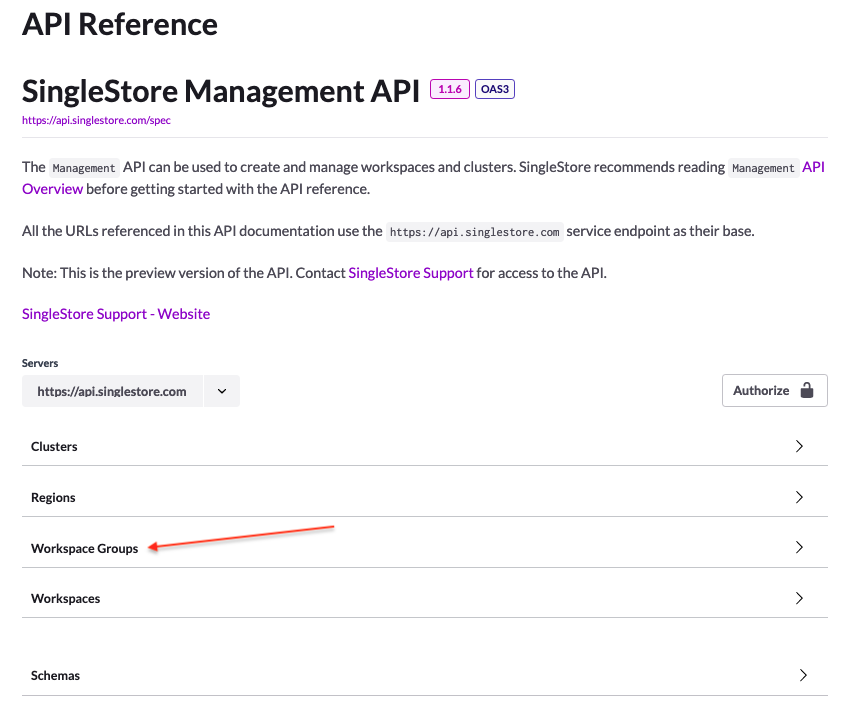Expand the Clusters section
The height and width of the screenshot is (712, 846).
425,446
